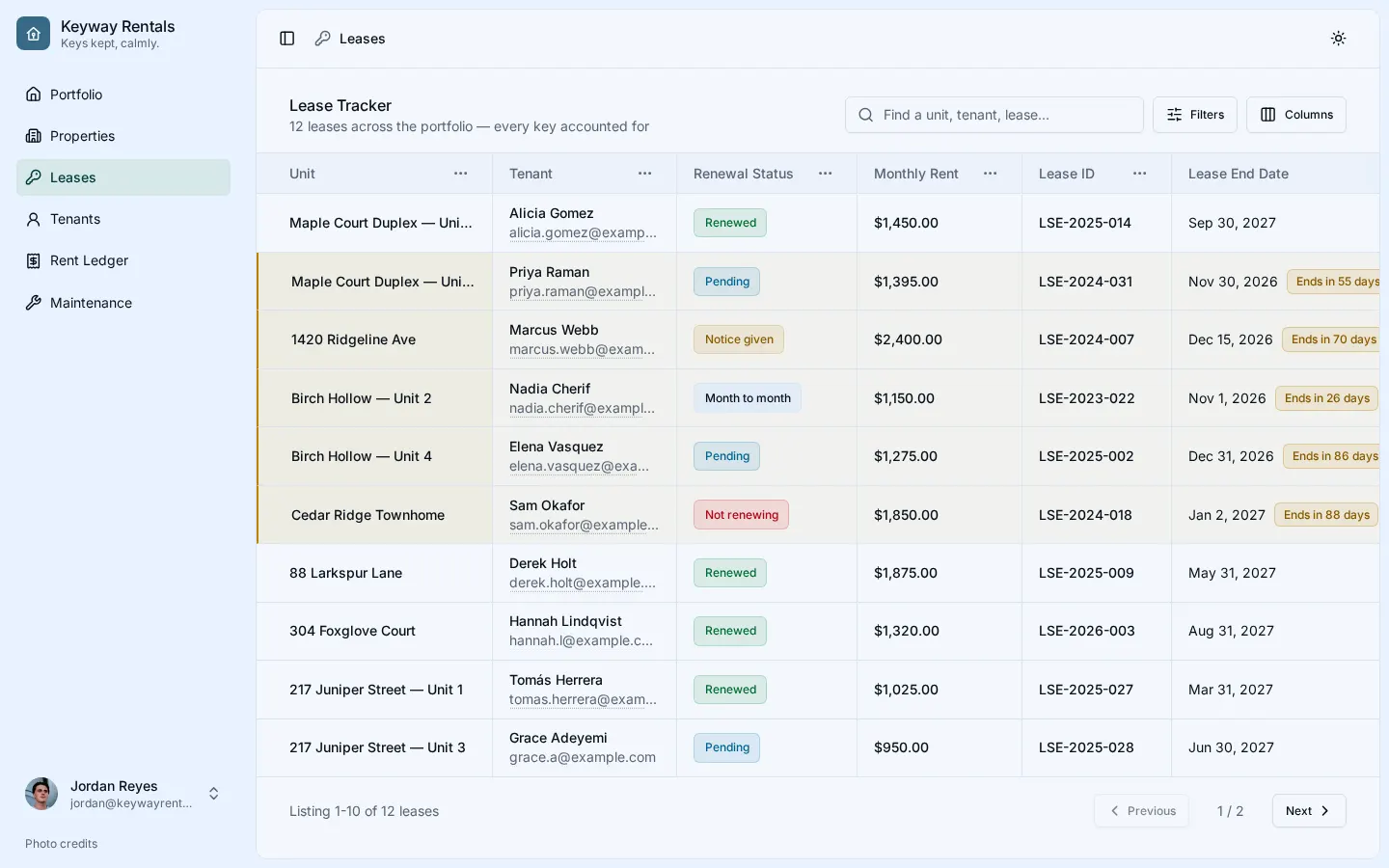Select Cedar Ridge Townhome row

click(x=818, y=515)
